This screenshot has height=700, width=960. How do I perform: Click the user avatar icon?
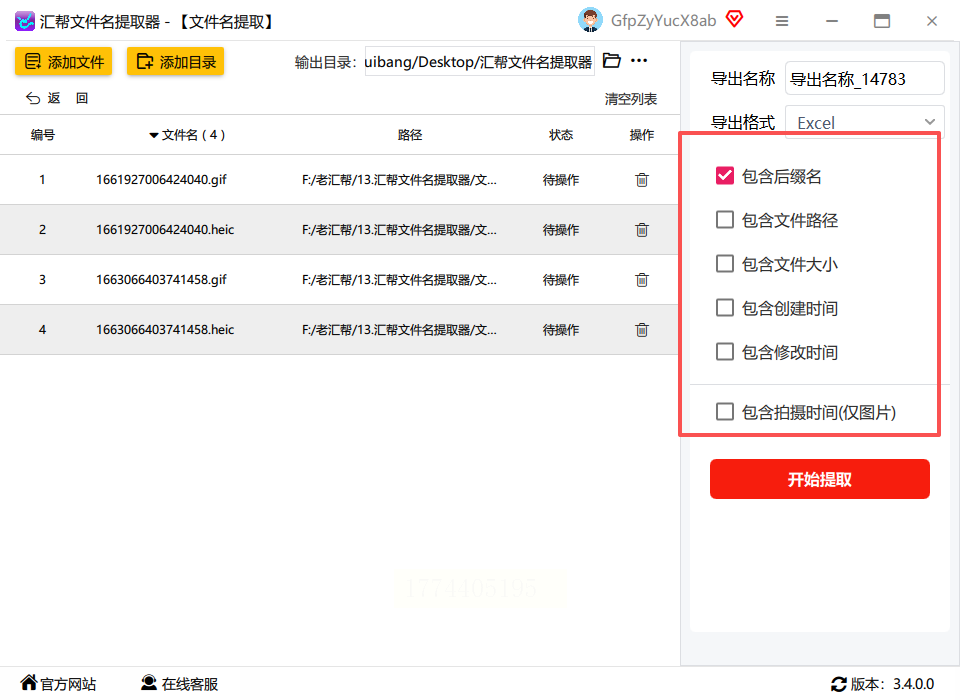pyautogui.click(x=590, y=20)
